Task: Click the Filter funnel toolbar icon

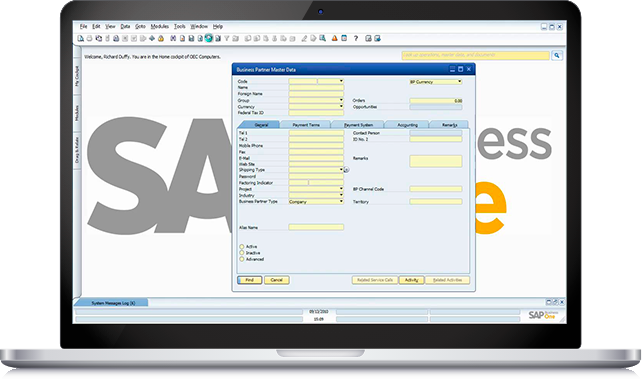Action: (226, 38)
